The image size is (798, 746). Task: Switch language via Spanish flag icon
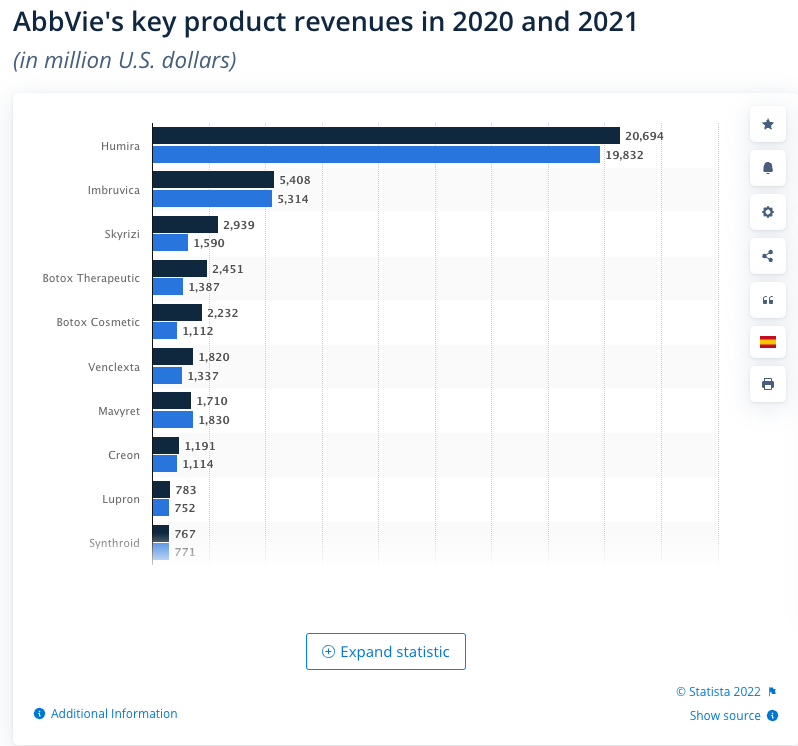pos(767,342)
